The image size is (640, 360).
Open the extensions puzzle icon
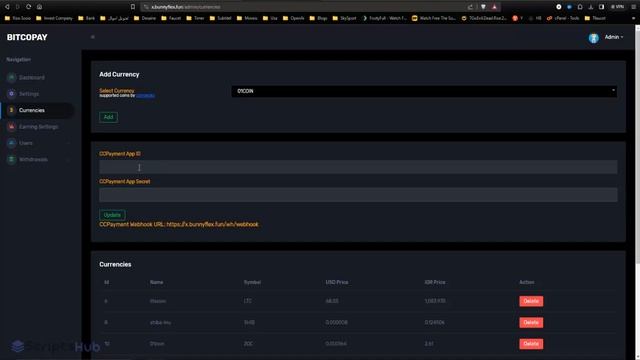[x=580, y=7]
